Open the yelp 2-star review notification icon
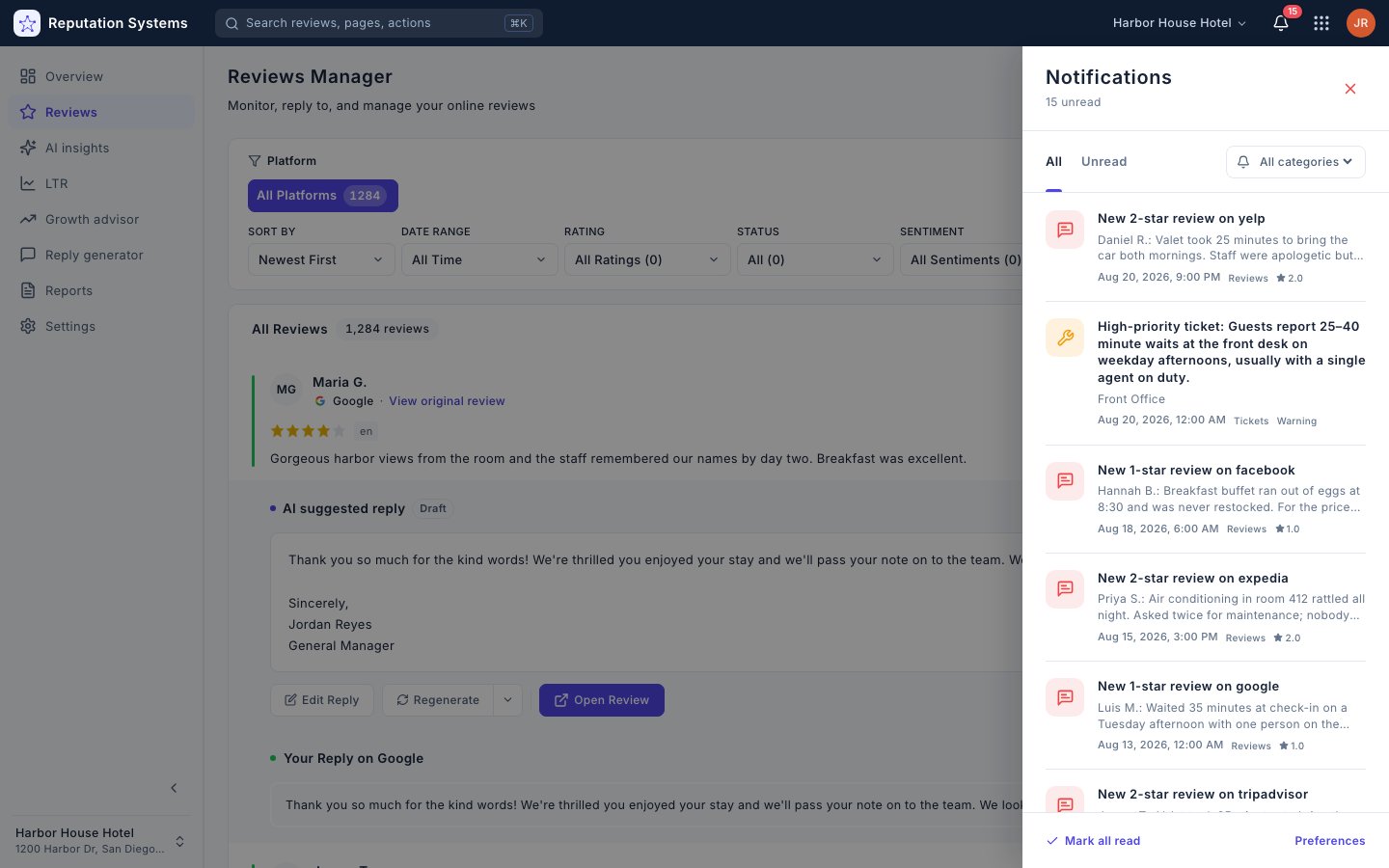 (x=1065, y=230)
